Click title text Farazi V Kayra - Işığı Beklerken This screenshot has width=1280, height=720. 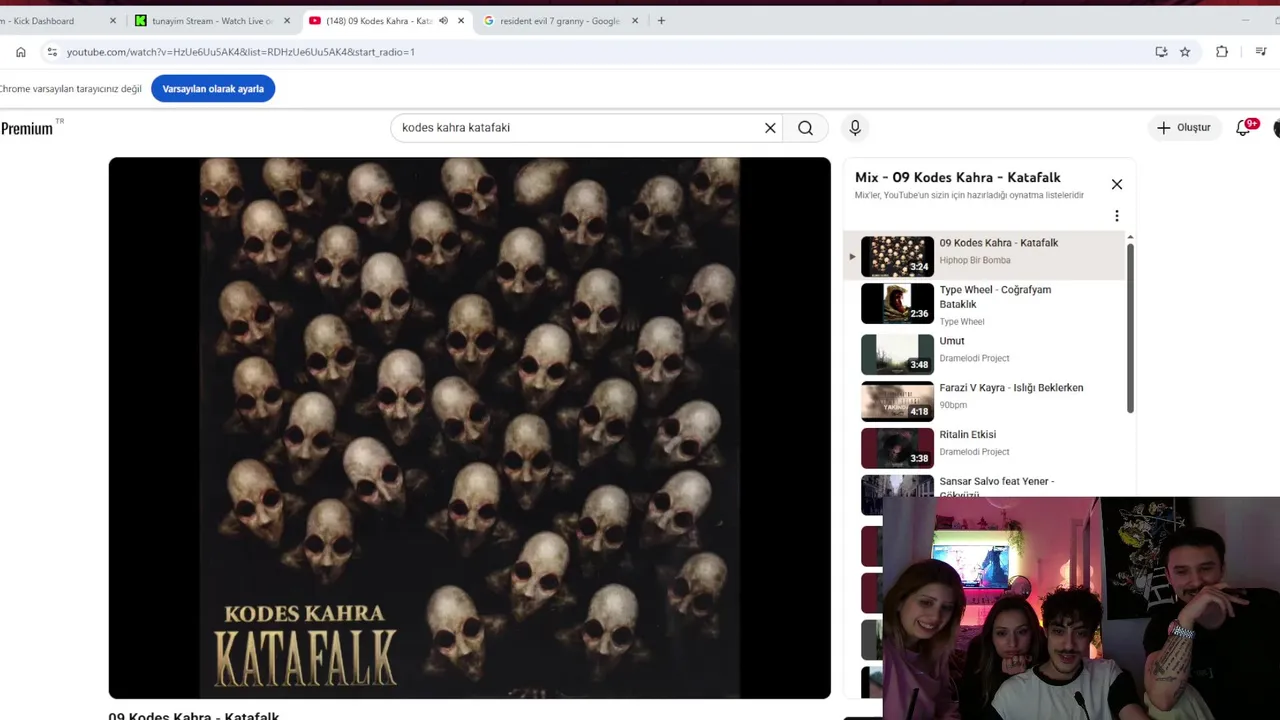pos(1011,388)
